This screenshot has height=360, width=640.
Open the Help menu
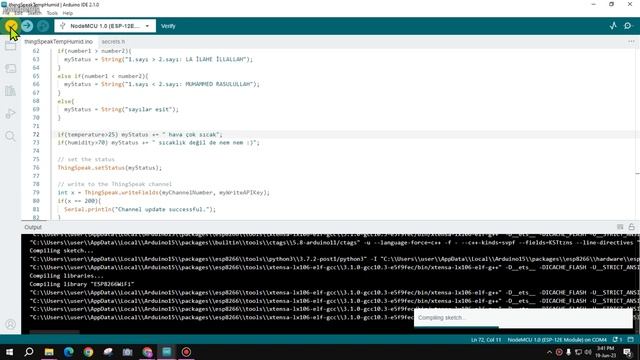pyautogui.click(x=68, y=13)
